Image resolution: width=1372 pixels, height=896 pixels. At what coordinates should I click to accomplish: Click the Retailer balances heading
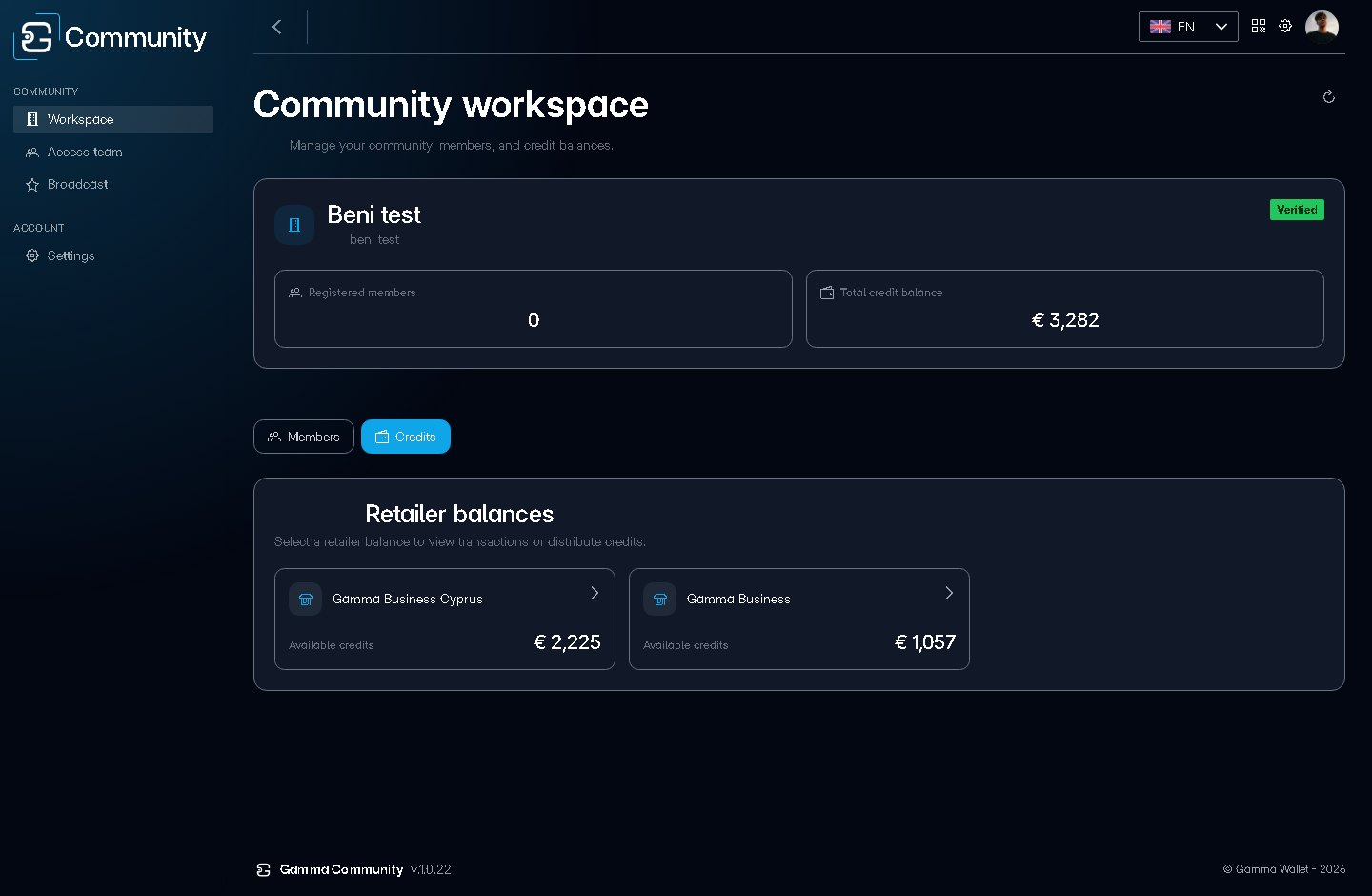point(459,514)
